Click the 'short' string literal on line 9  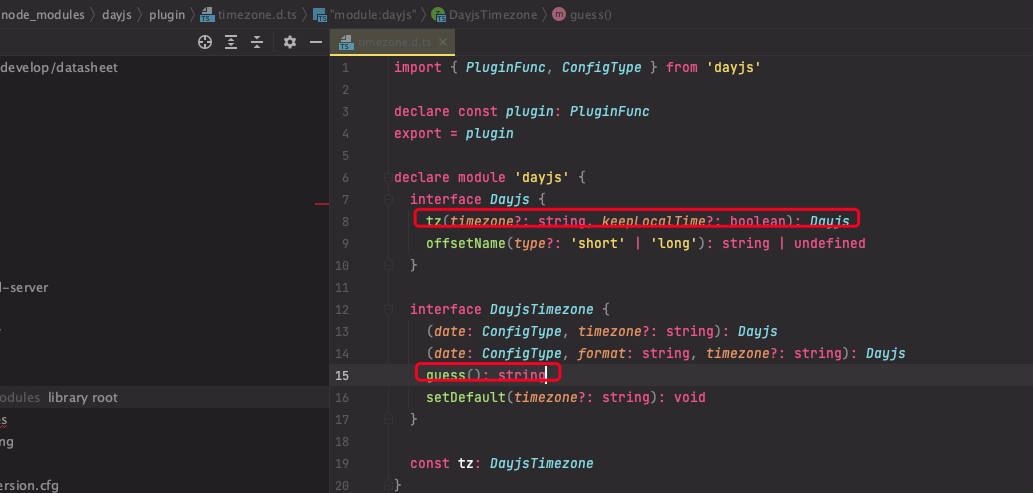point(598,244)
